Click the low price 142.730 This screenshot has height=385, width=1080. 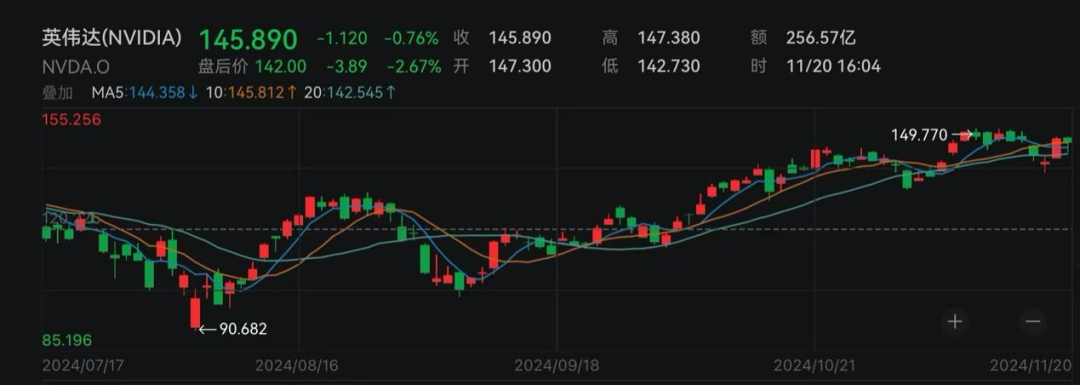pos(669,66)
